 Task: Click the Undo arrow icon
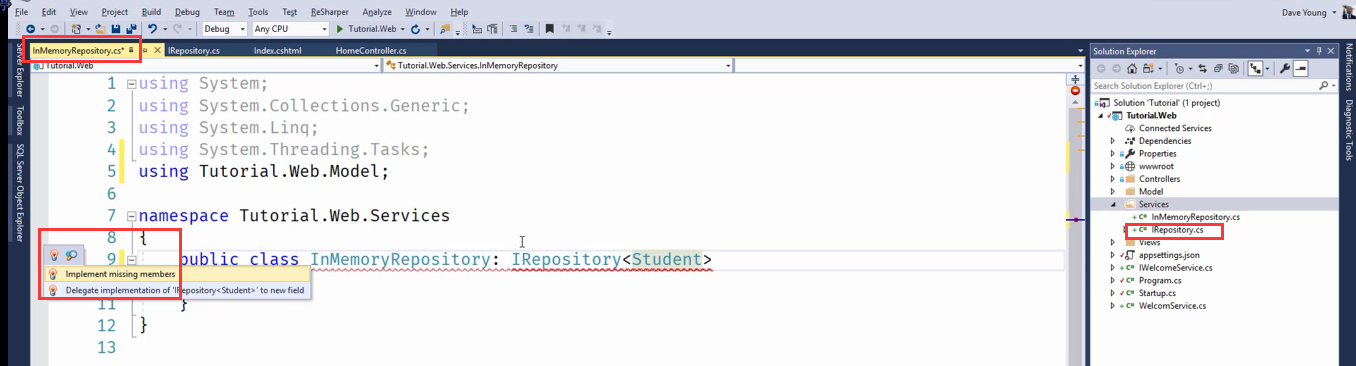click(x=152, y=29)
